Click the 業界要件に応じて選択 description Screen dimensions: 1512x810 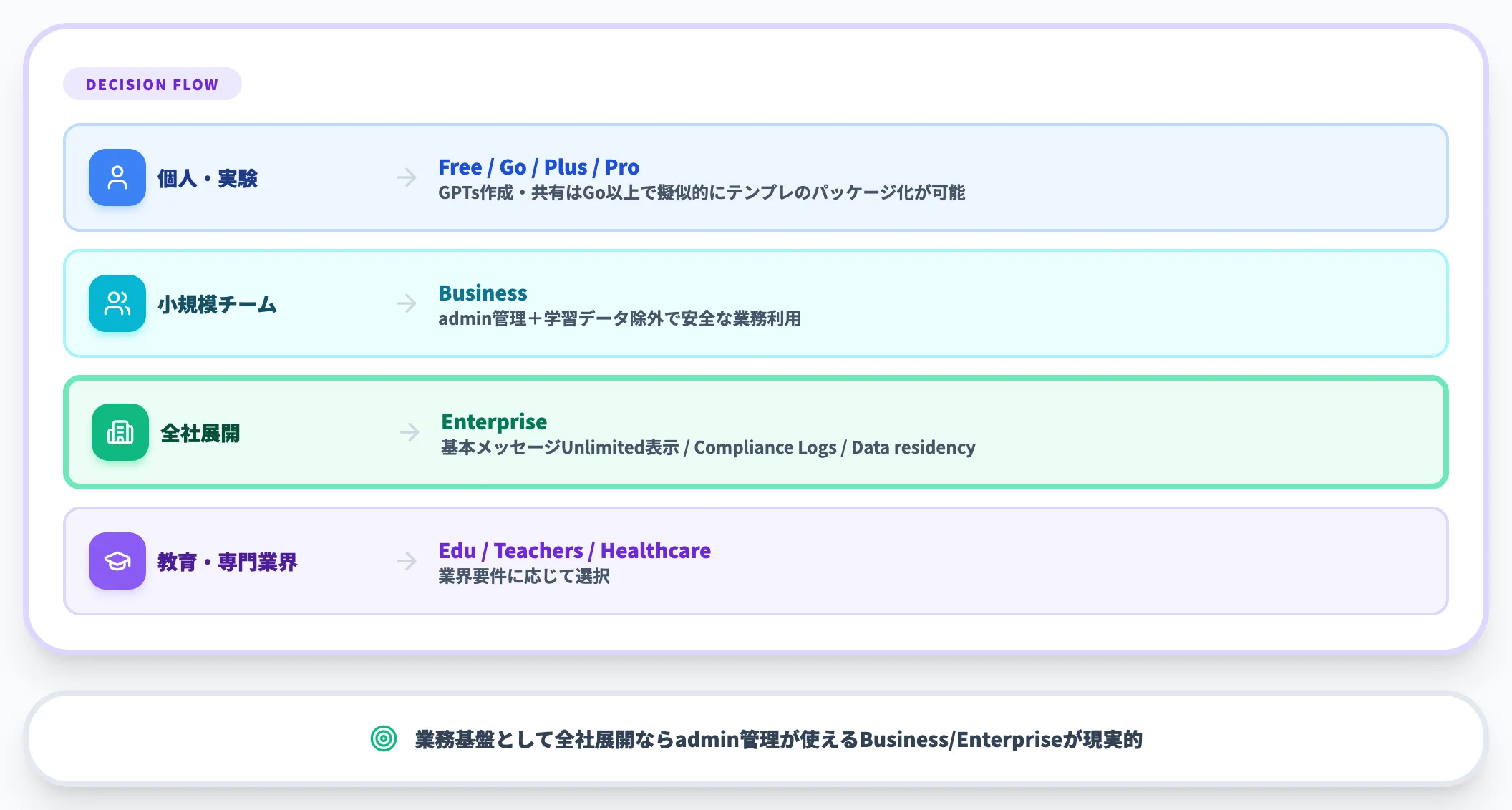tap(524, 576)
